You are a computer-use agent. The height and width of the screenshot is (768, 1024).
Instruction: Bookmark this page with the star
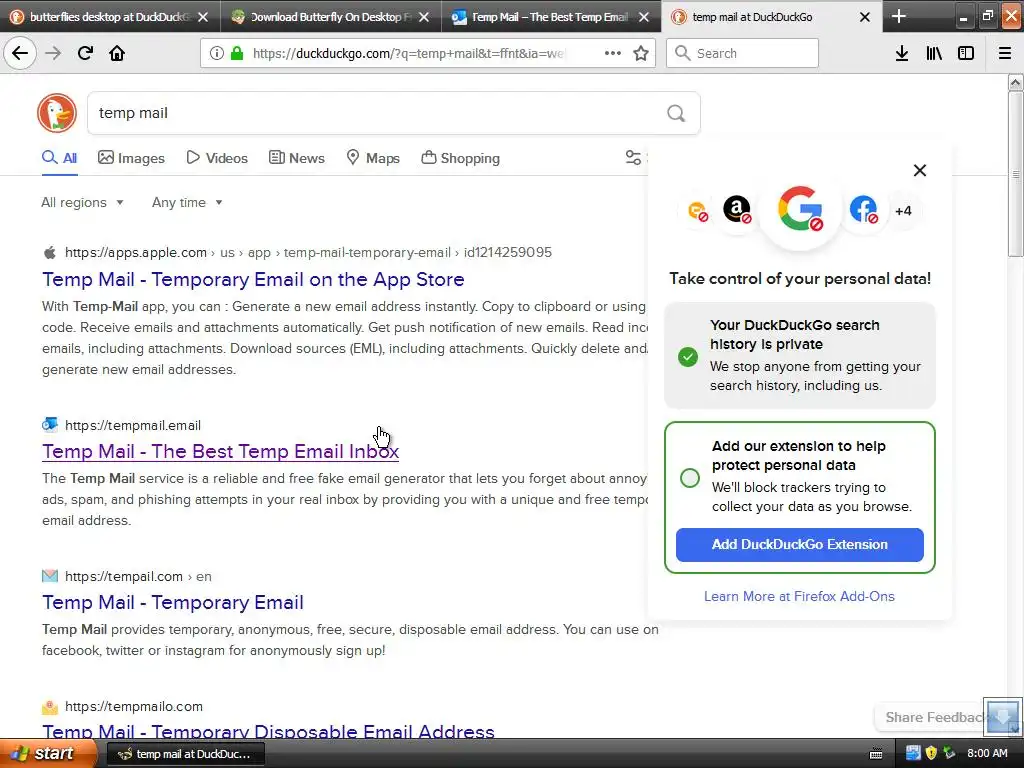pyautogui.click(x=641, y=53)
